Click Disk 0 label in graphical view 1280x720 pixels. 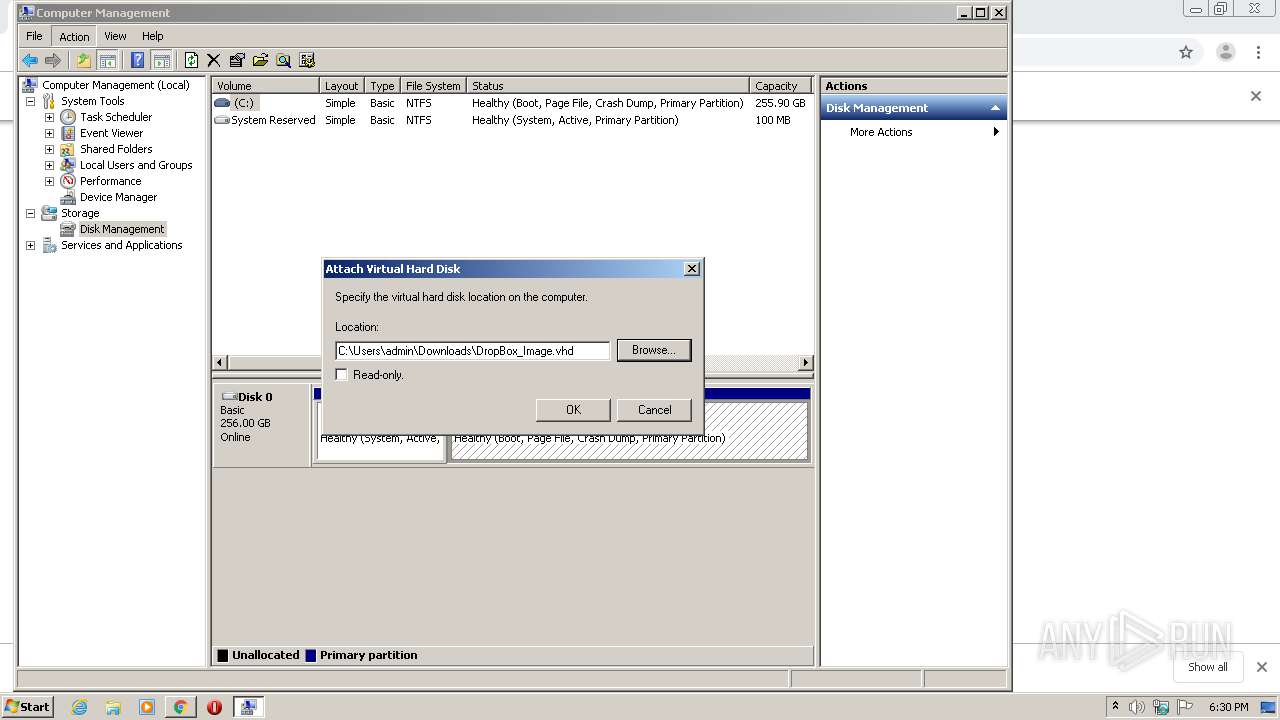coord(255,397)
